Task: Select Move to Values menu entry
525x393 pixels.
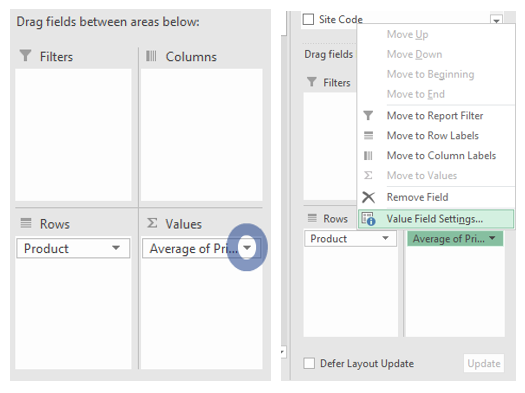Action: point(422,175)
